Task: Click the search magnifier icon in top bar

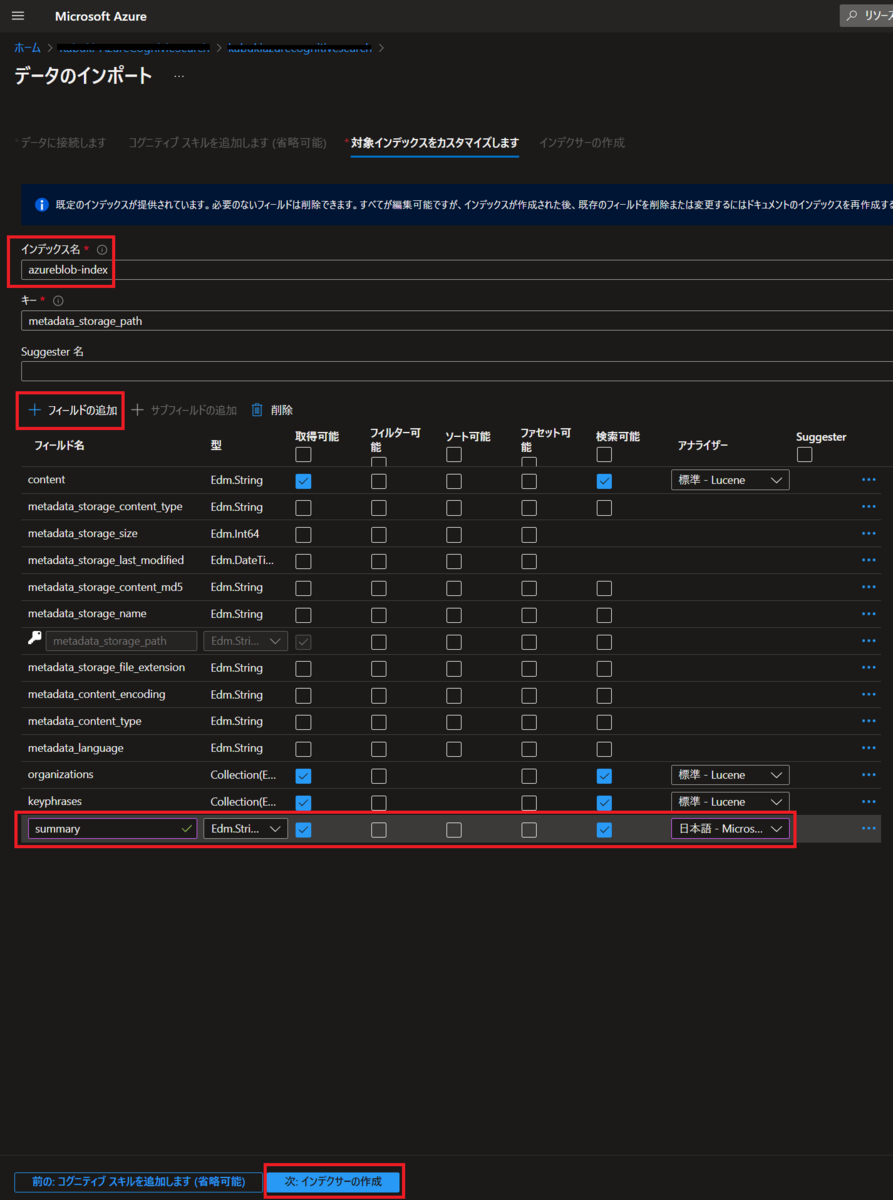Action: (x=852, y=16)
